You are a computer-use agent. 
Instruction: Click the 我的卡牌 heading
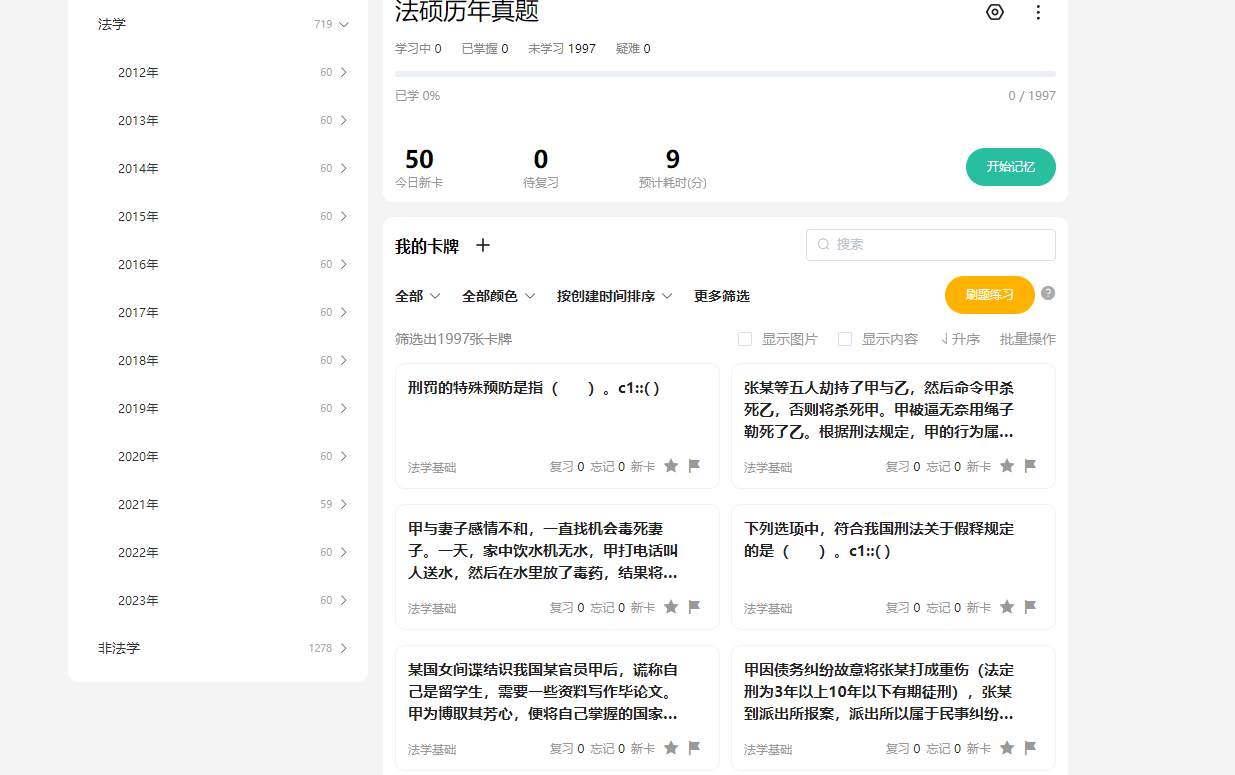(x=427, y=246)
